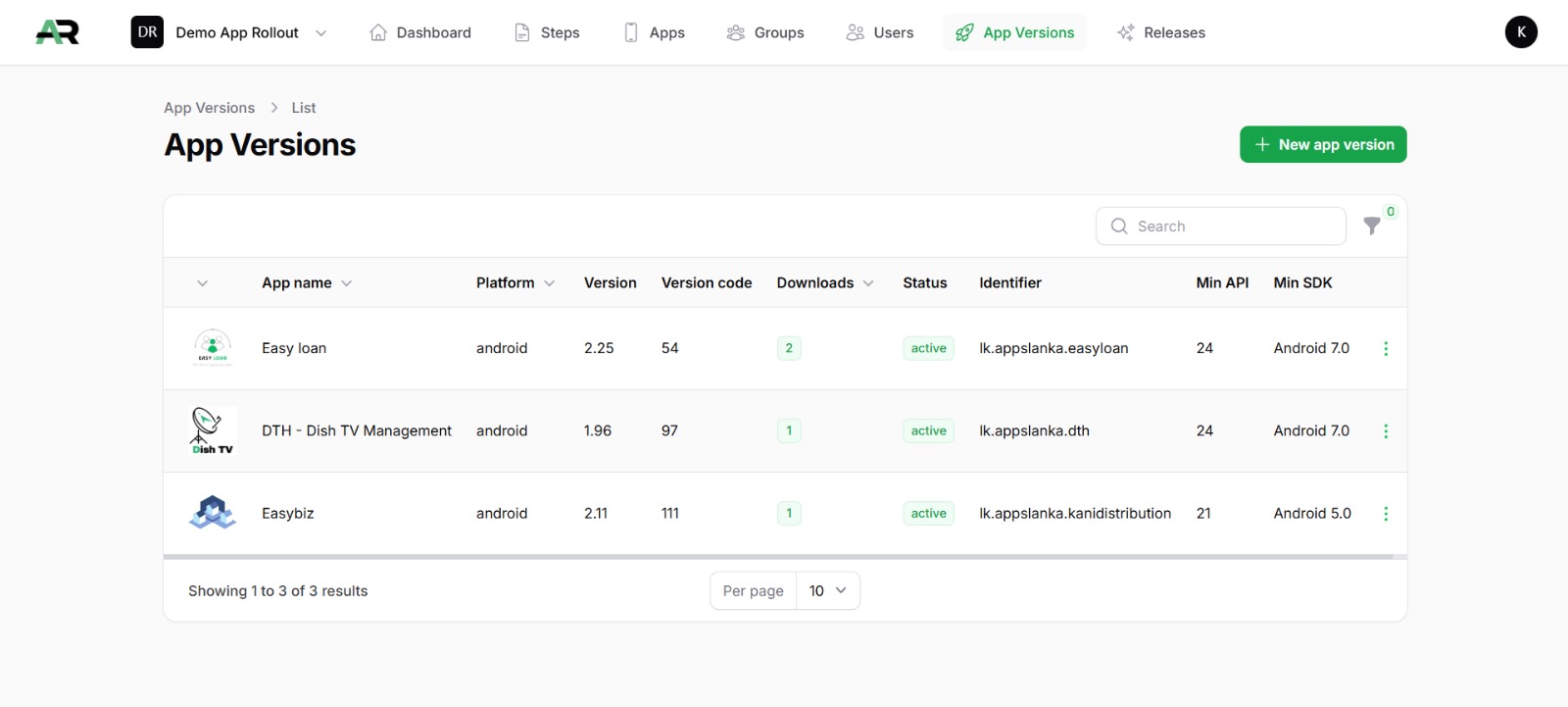Open the filter funnel icon
This screenshot has width=1568, height=707.
coord(1372,227)
